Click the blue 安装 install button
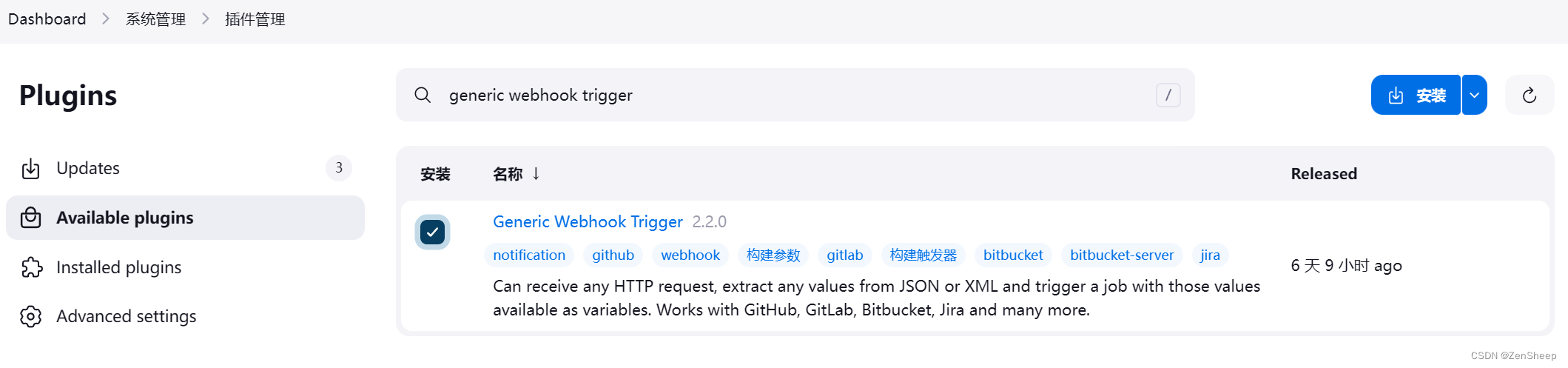The height and width of the screenshot is (368, 1568). point(1416,95)
